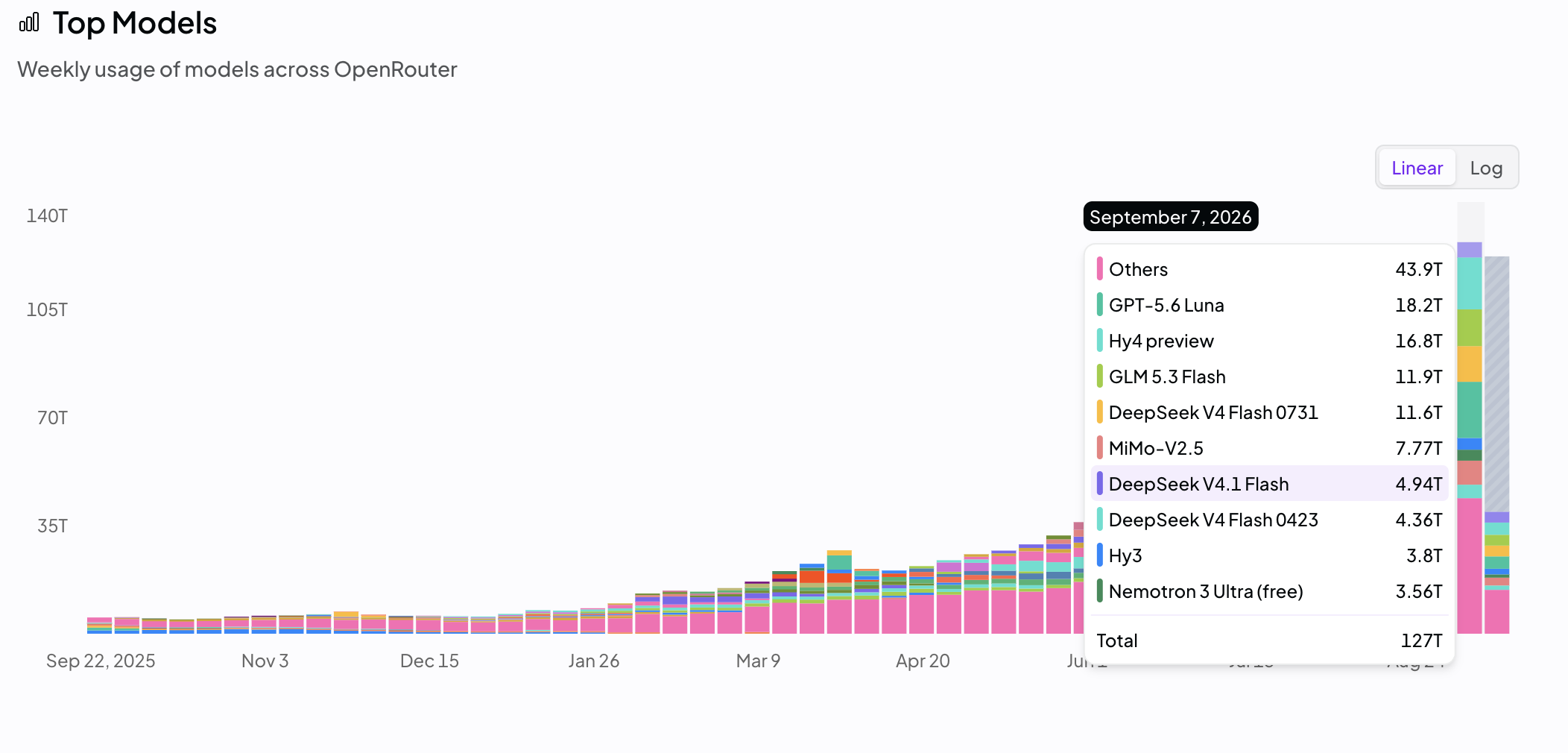
Task: Click the pink Others color swatch in tooltip
Action: click(1099, 268)
